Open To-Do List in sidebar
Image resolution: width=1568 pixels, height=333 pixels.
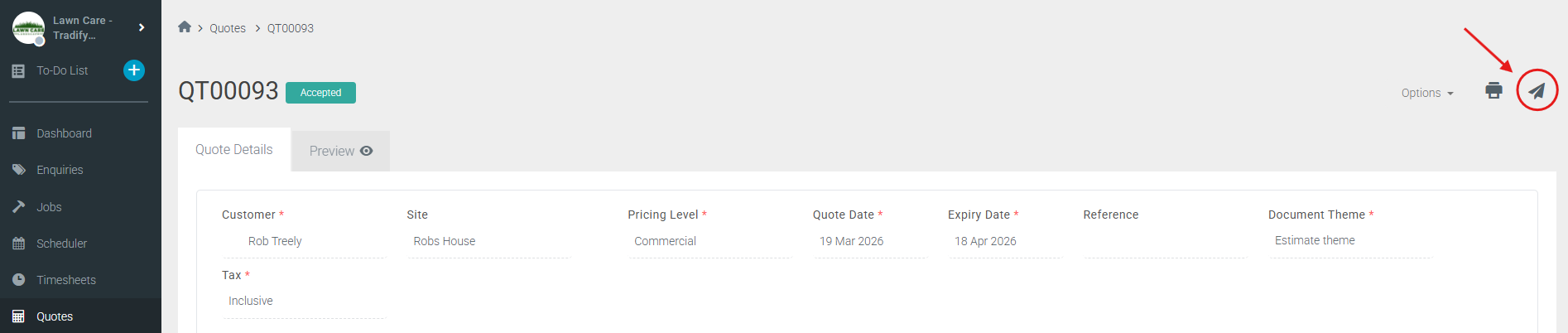(62, 70)
